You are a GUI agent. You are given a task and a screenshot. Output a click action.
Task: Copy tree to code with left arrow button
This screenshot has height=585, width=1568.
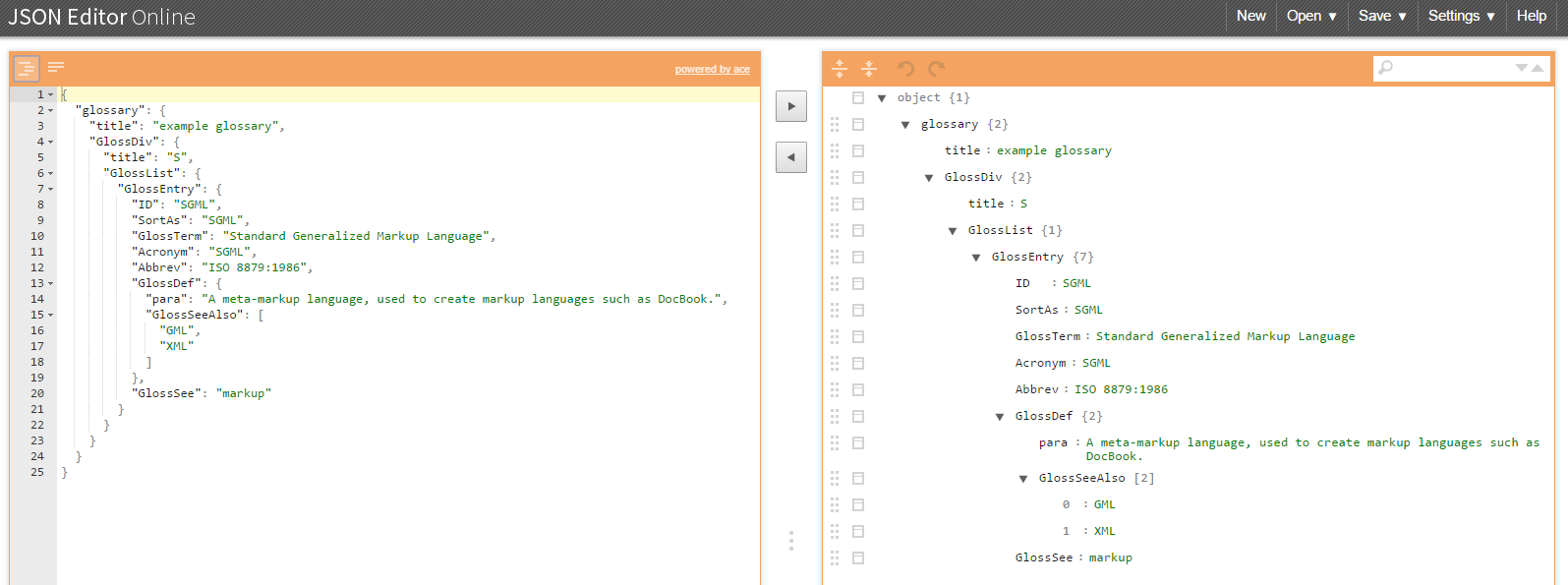(791, 157)
